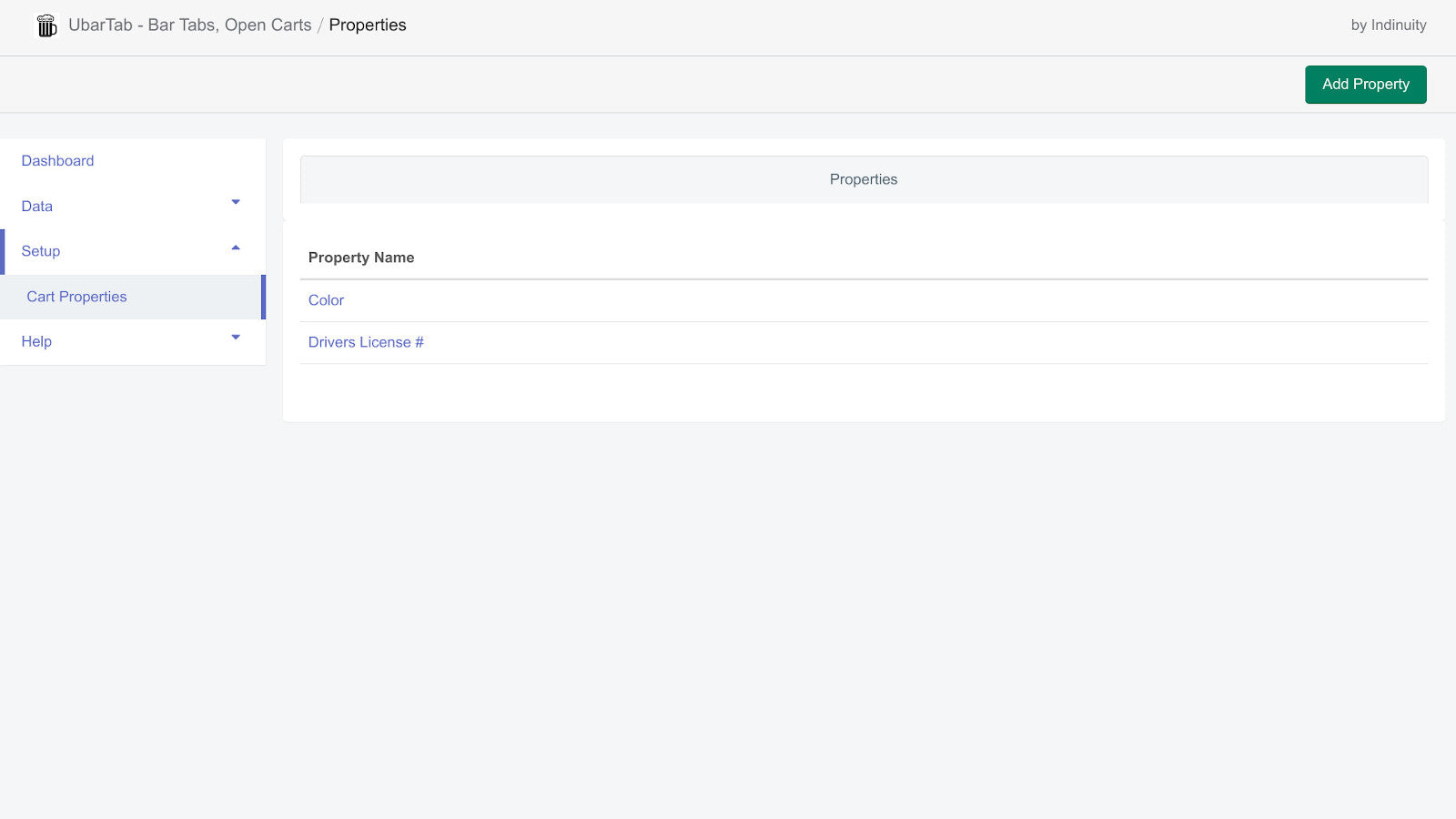Open the Drivers License # property
1456x819 pixels.
[x=365, y=342]
